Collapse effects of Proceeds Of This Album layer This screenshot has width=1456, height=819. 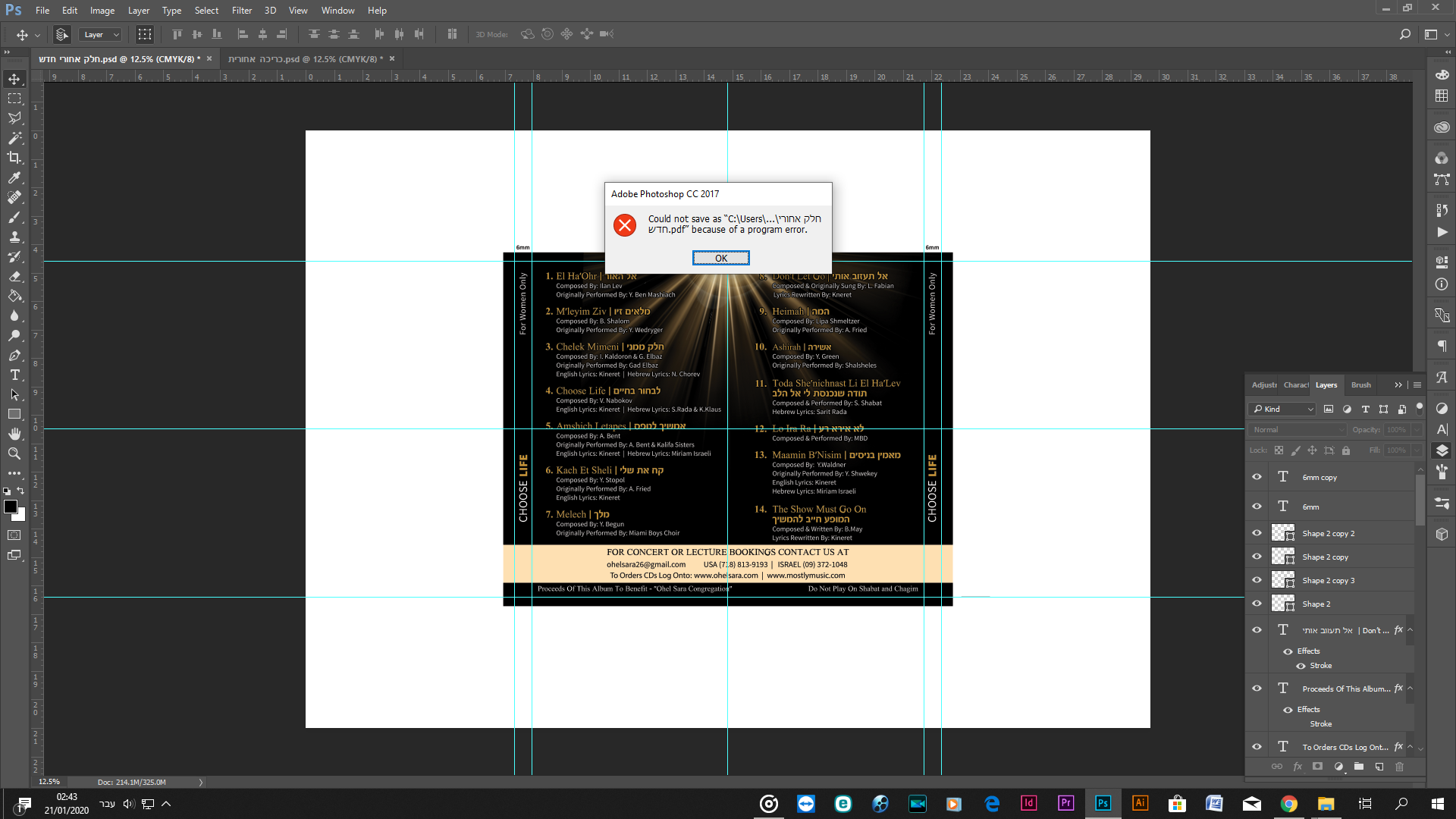pyautogui.click(x=1410, y=689)
